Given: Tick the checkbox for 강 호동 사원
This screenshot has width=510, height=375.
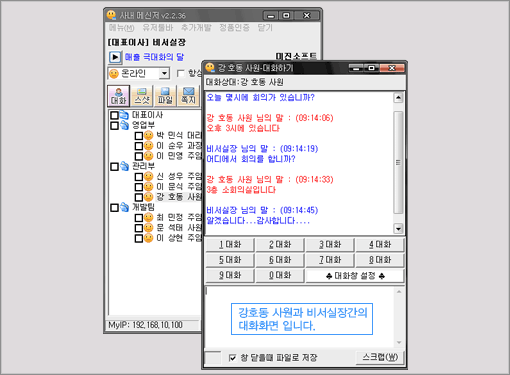Looking at the screenshot, I should 139,197.
